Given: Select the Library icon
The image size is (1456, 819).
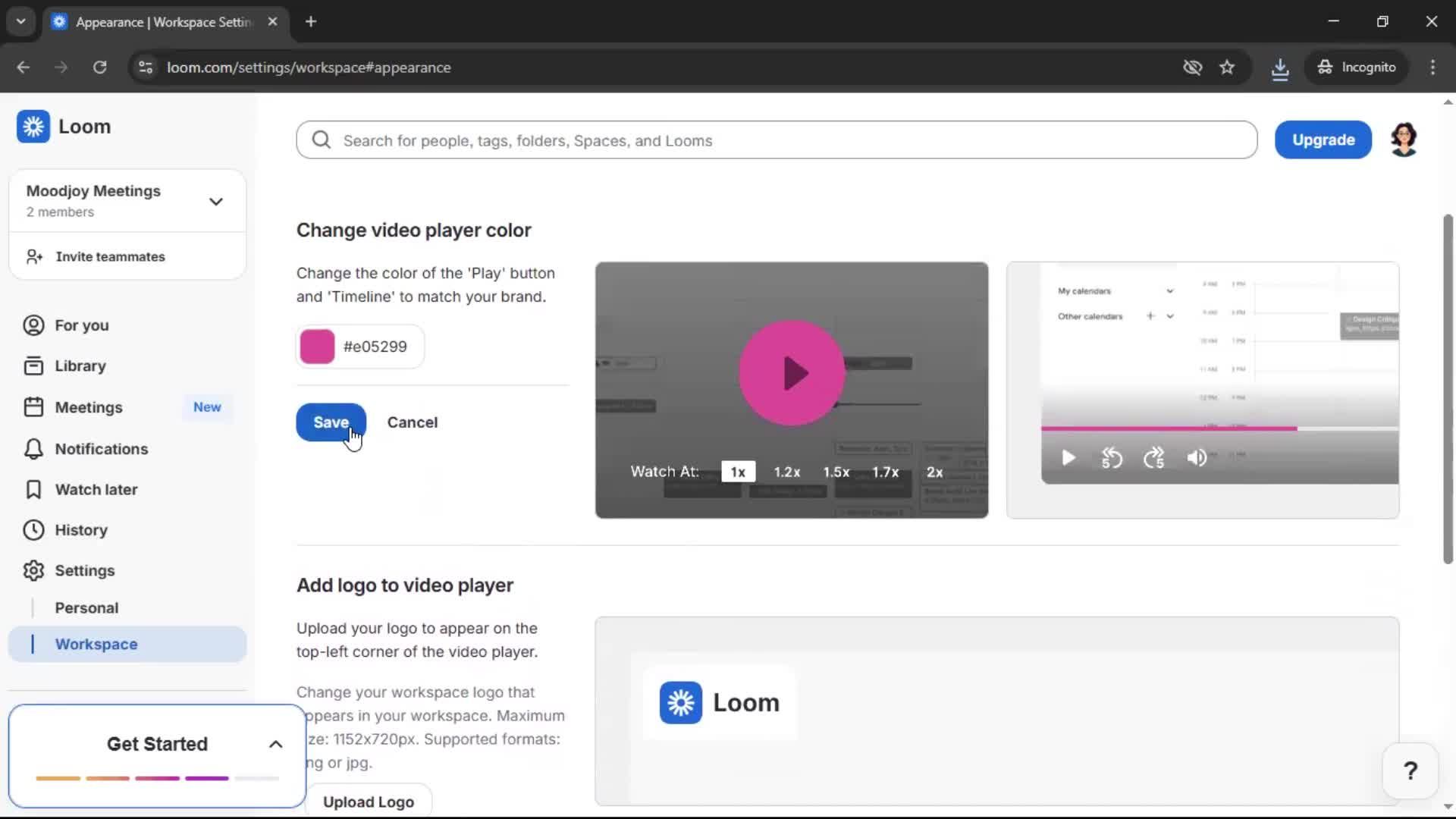Looking at the screenshot, I should [x=32, y=366].
